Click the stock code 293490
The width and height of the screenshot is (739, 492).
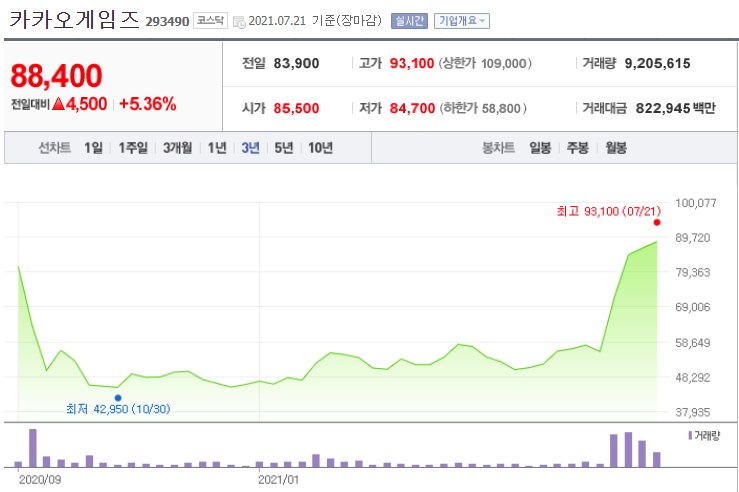click(x=167, y=22)
